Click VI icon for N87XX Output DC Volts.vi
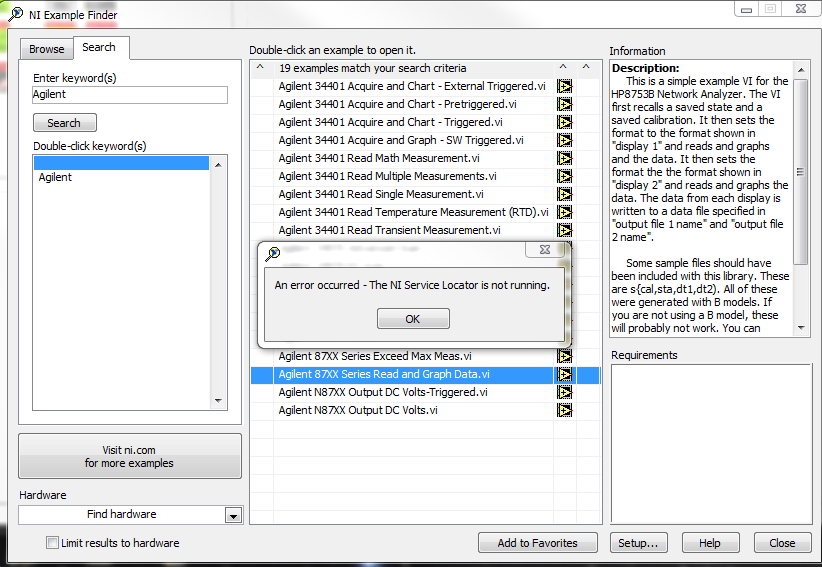Screen dimensions: 822x567 click(x=565, y=410)
